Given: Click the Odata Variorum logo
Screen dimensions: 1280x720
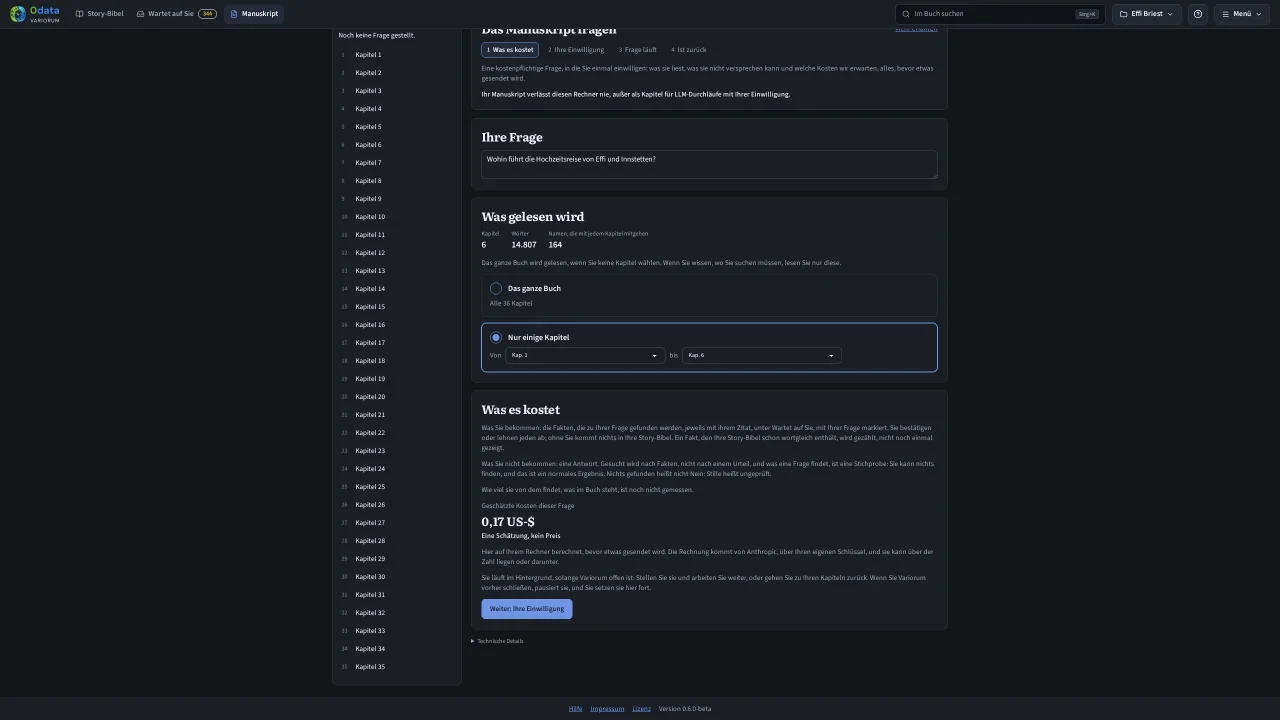Looking at the screenshot, I should (x=34, y=14).
